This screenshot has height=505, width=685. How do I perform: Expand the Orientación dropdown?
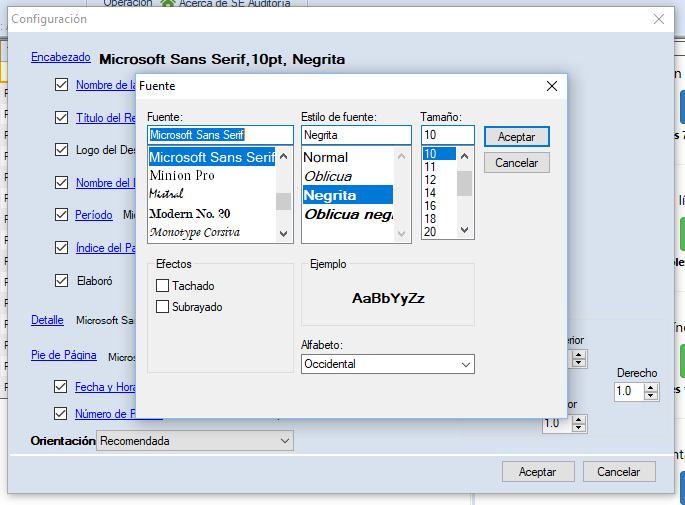click(195, 441)
